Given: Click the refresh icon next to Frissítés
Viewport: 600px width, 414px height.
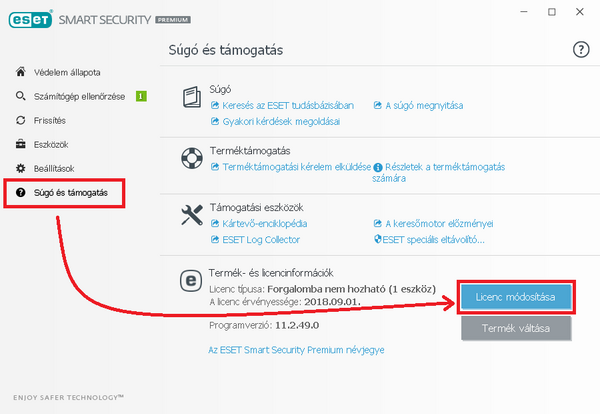Looking at the screenshot, I should [x=21, y=120].
